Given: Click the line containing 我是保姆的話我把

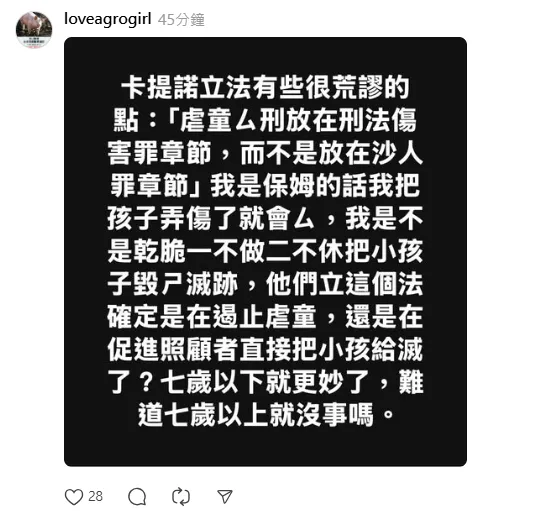Looking at the screenshot, I should coord(265,186).
